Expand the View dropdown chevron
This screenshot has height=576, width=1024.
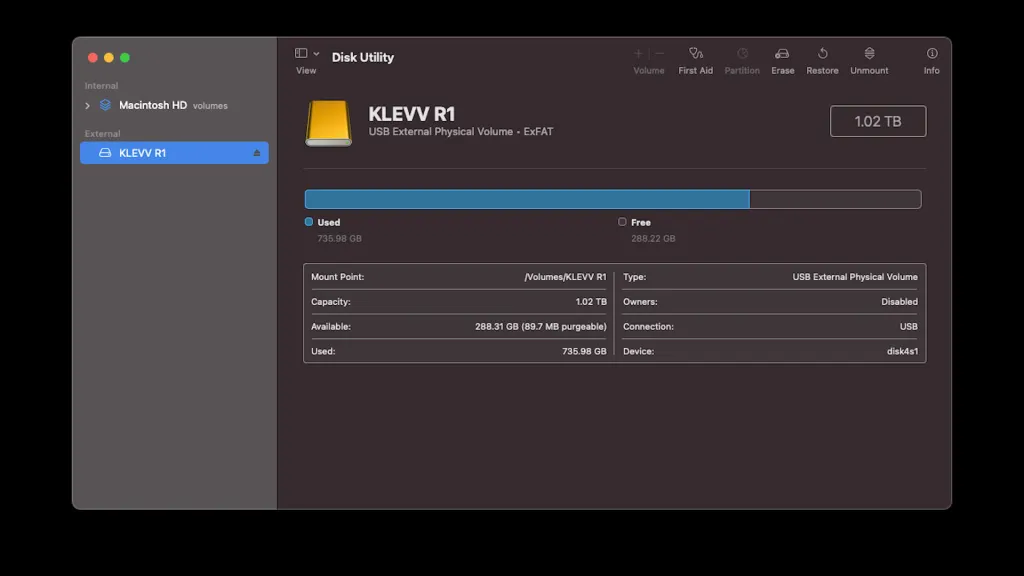(316, 54)
